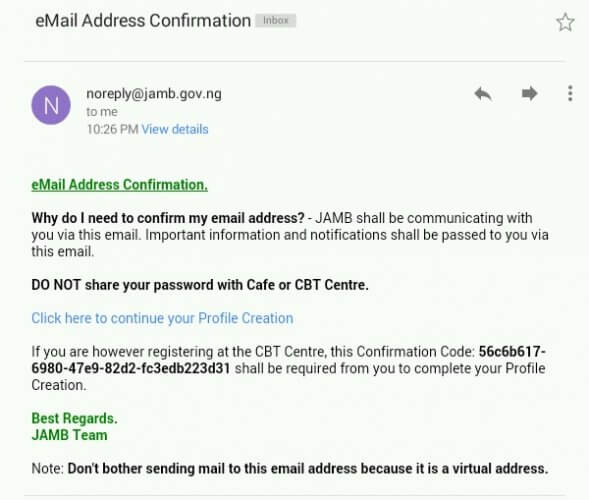Click here to continue your Profile Creation
The height and width of the screenshot is (500, 589).
[162, 318]
